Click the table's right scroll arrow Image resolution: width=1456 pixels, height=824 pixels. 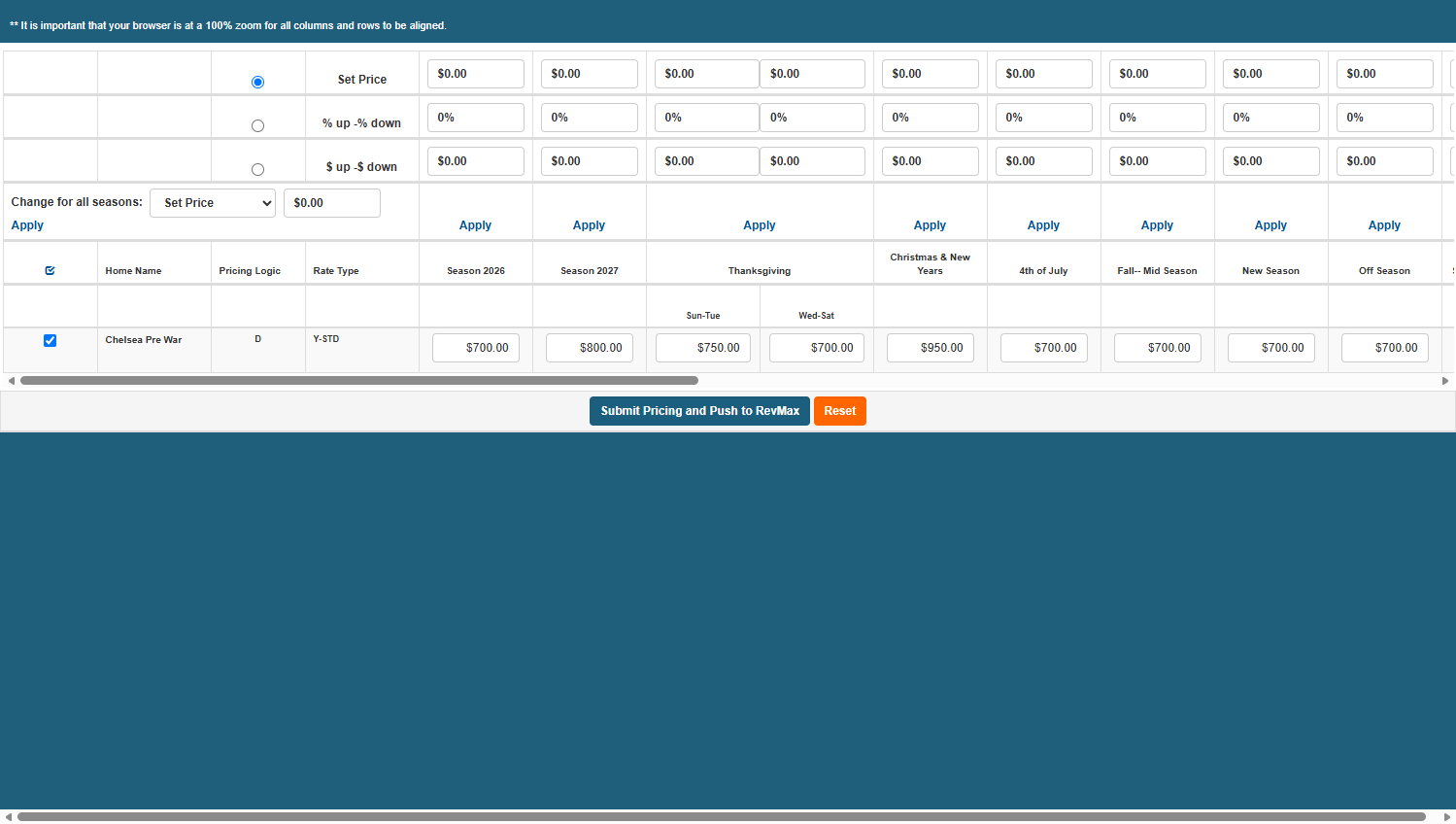[1445, 381]
